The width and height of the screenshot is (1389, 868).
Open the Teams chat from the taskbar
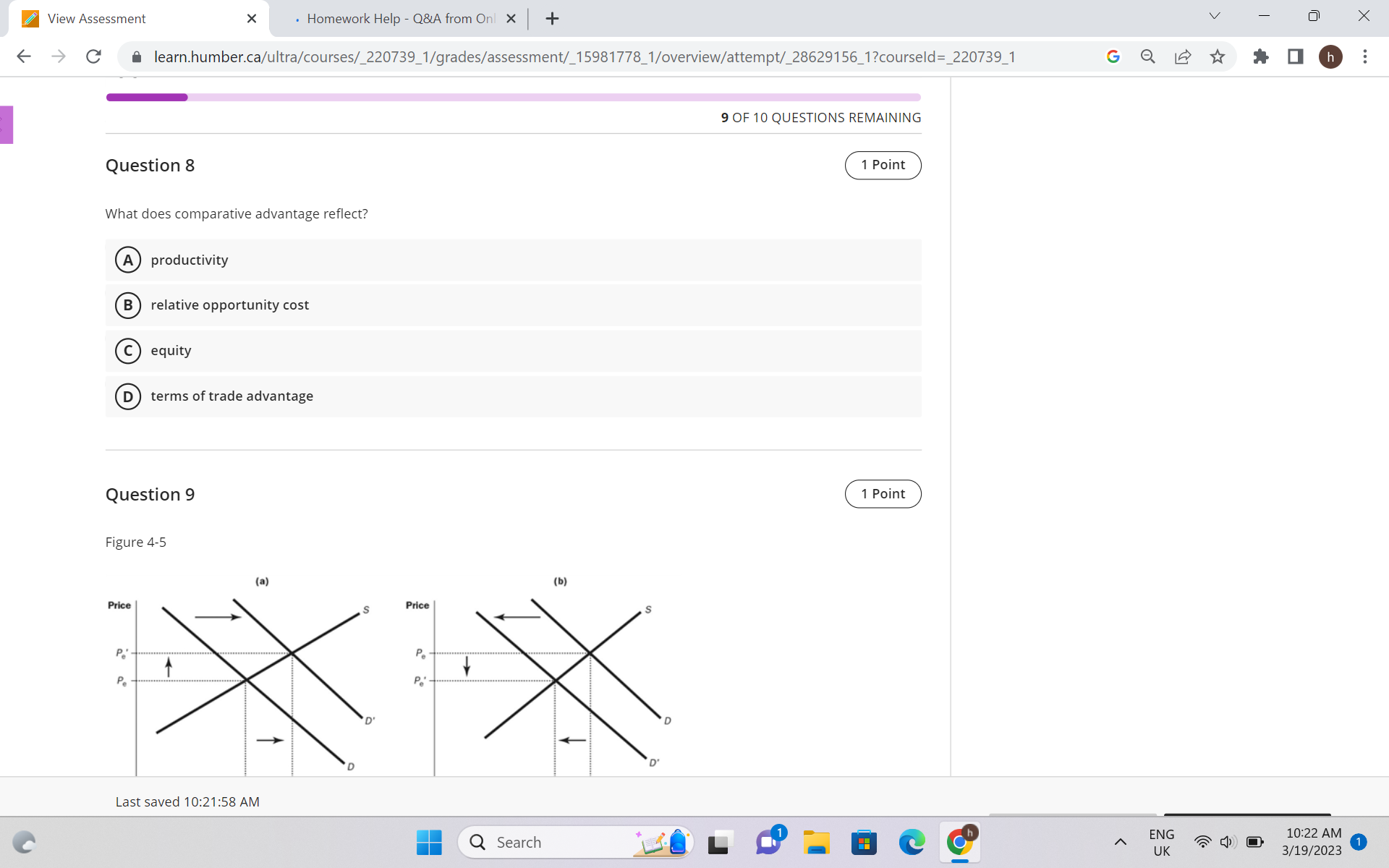coord(768,842)
